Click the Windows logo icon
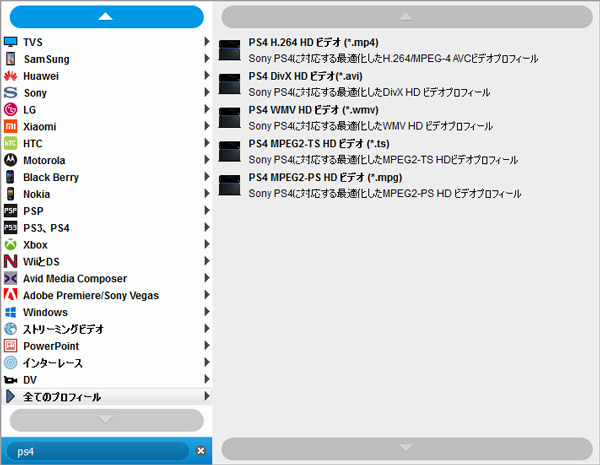The image size is (600, 465). click(11, 312)
